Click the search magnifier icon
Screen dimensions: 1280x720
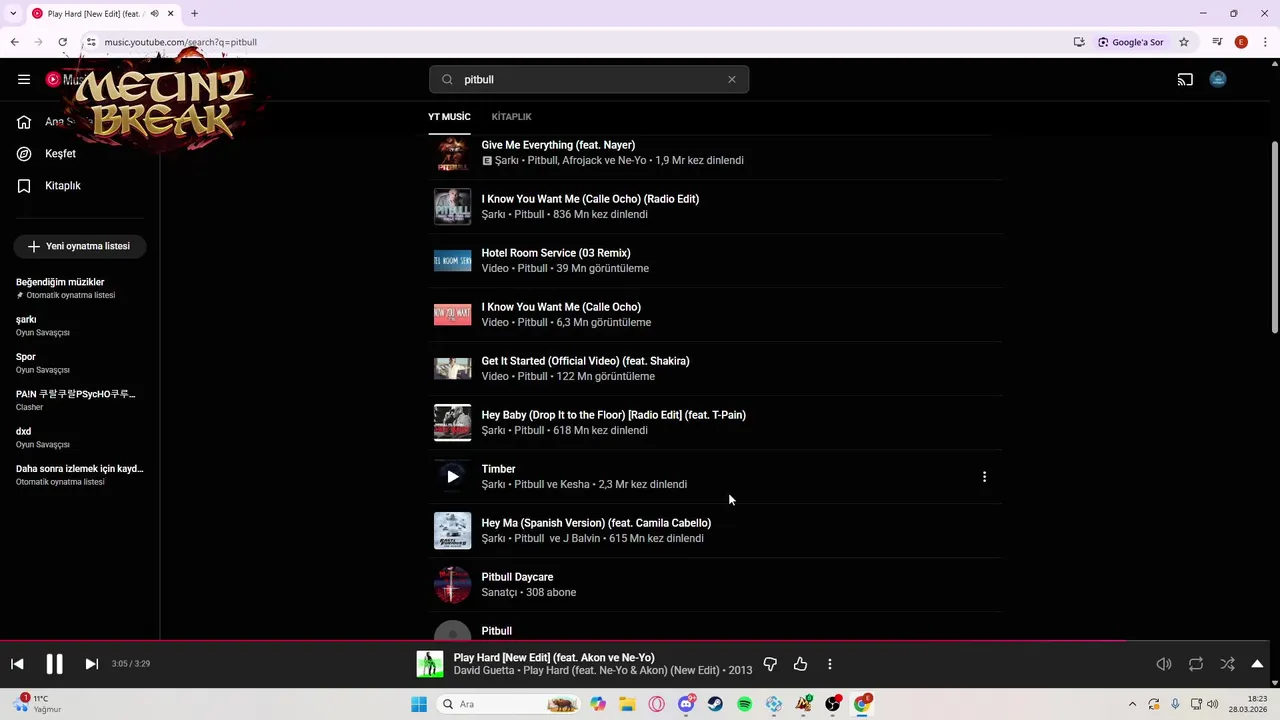point(447,80)
